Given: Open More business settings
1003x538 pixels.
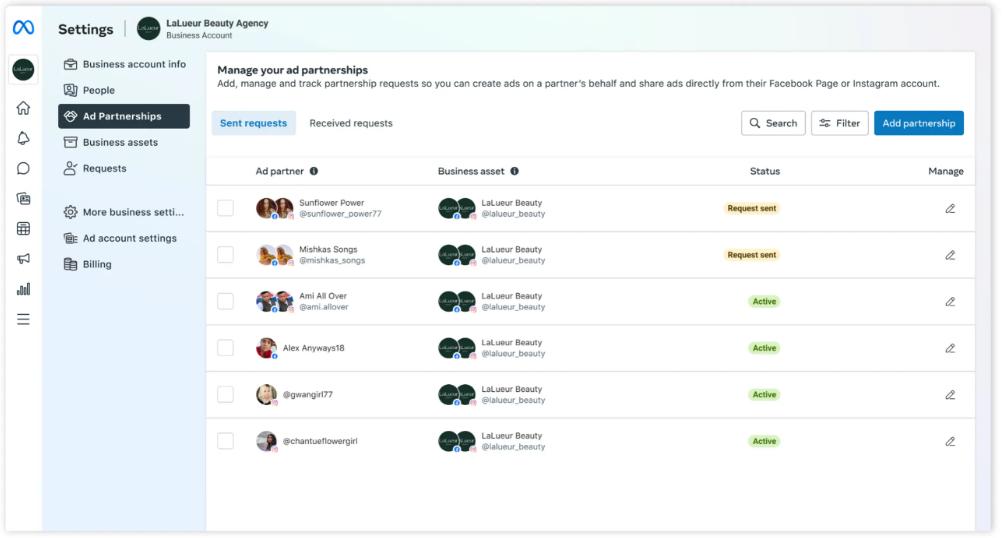Looking at the screenshot, I should coord(124,212).
